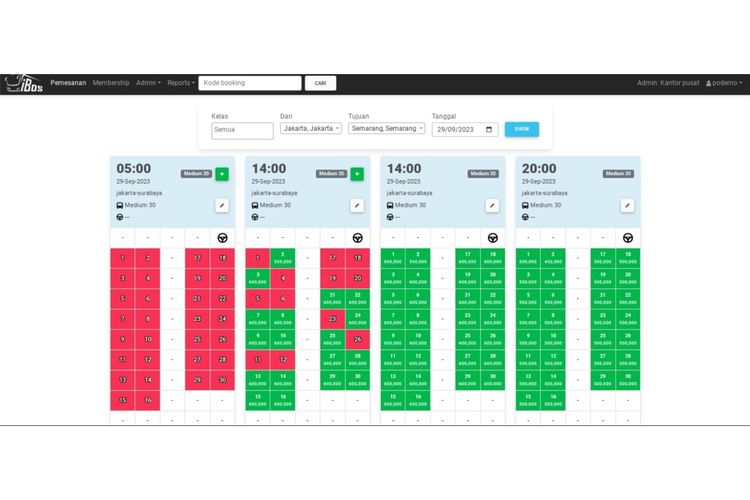Open the Tujuan destination dropdown
This screenshot has height=500, width=750.
click(x=386, y=129)
